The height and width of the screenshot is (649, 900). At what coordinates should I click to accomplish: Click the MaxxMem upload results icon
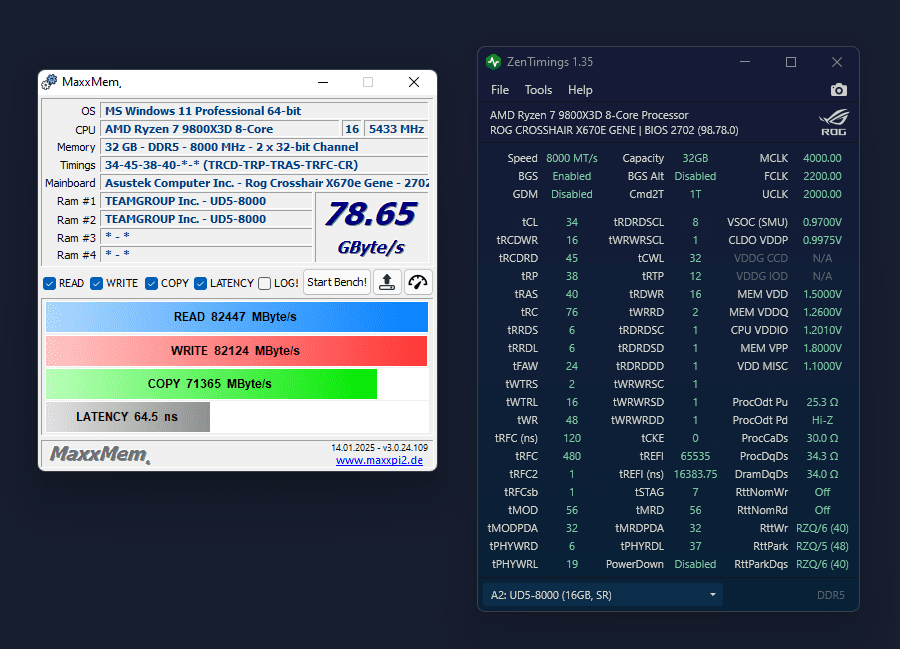click(387, 282)
